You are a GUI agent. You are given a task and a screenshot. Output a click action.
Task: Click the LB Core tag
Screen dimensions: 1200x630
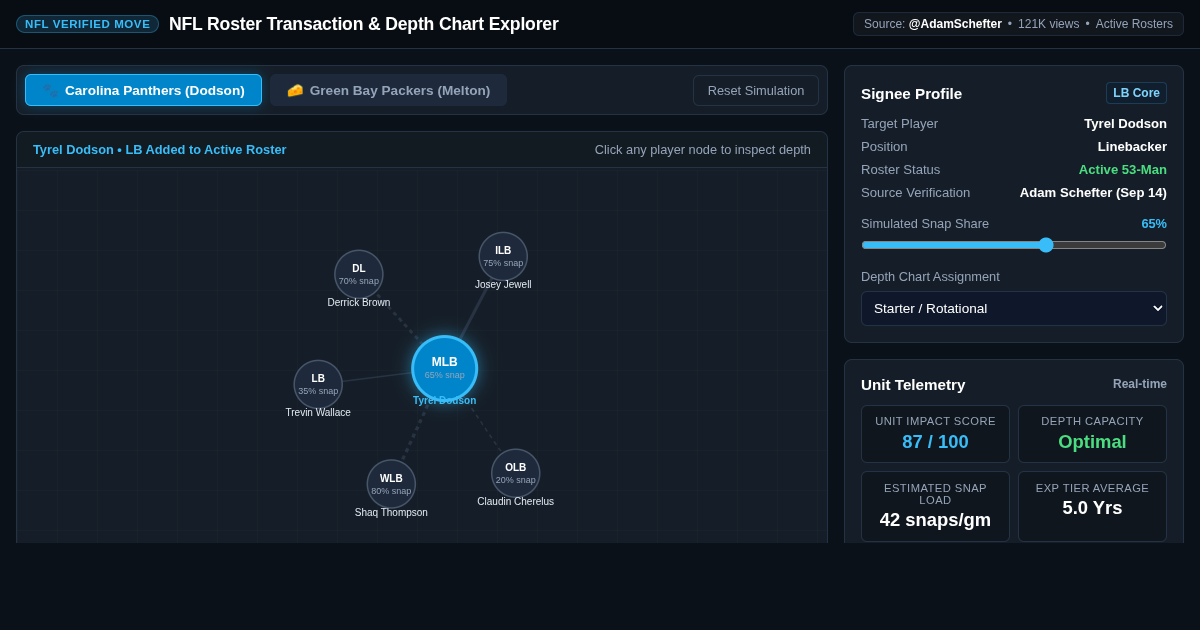click(x=1136, y=93)
